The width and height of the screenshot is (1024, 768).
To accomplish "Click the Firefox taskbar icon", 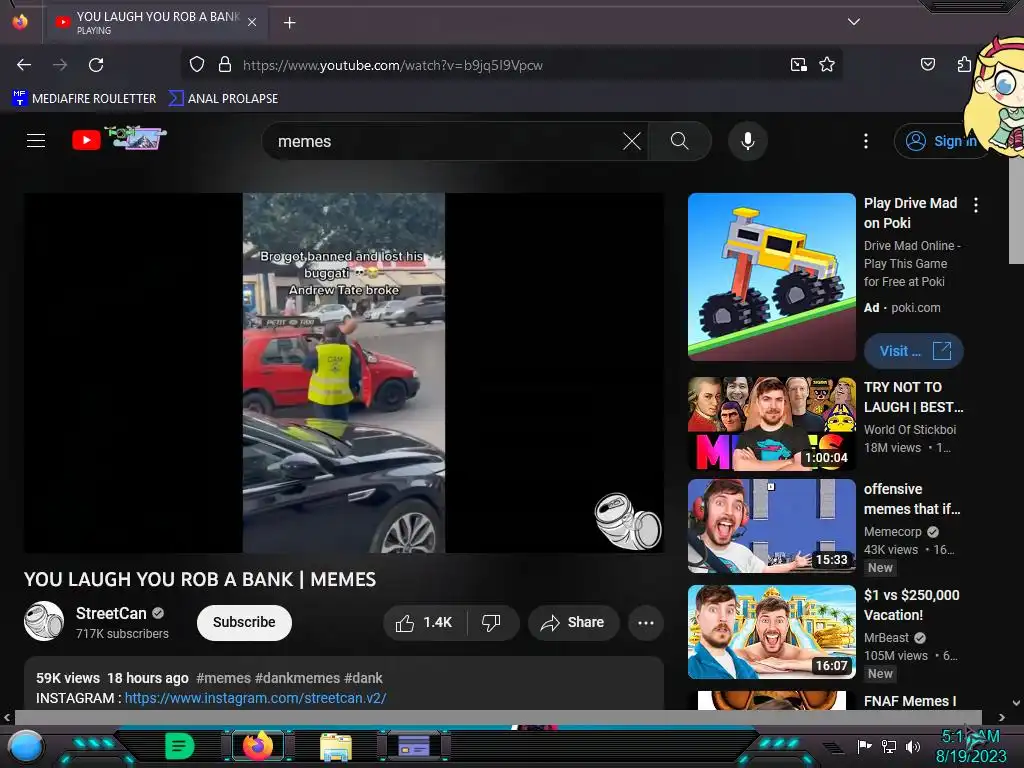I will point(257,746).
